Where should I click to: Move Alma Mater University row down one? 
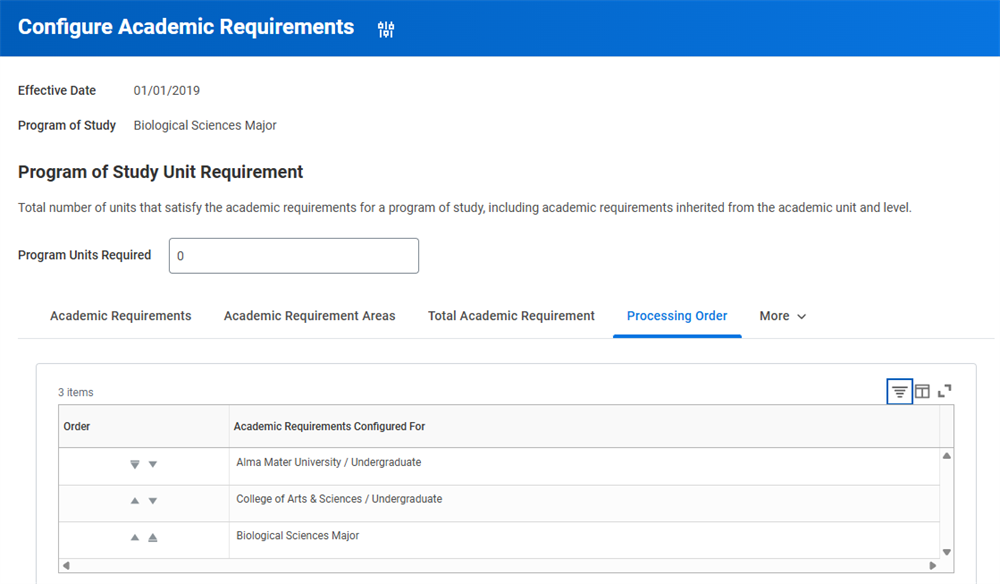coord(152,464)
